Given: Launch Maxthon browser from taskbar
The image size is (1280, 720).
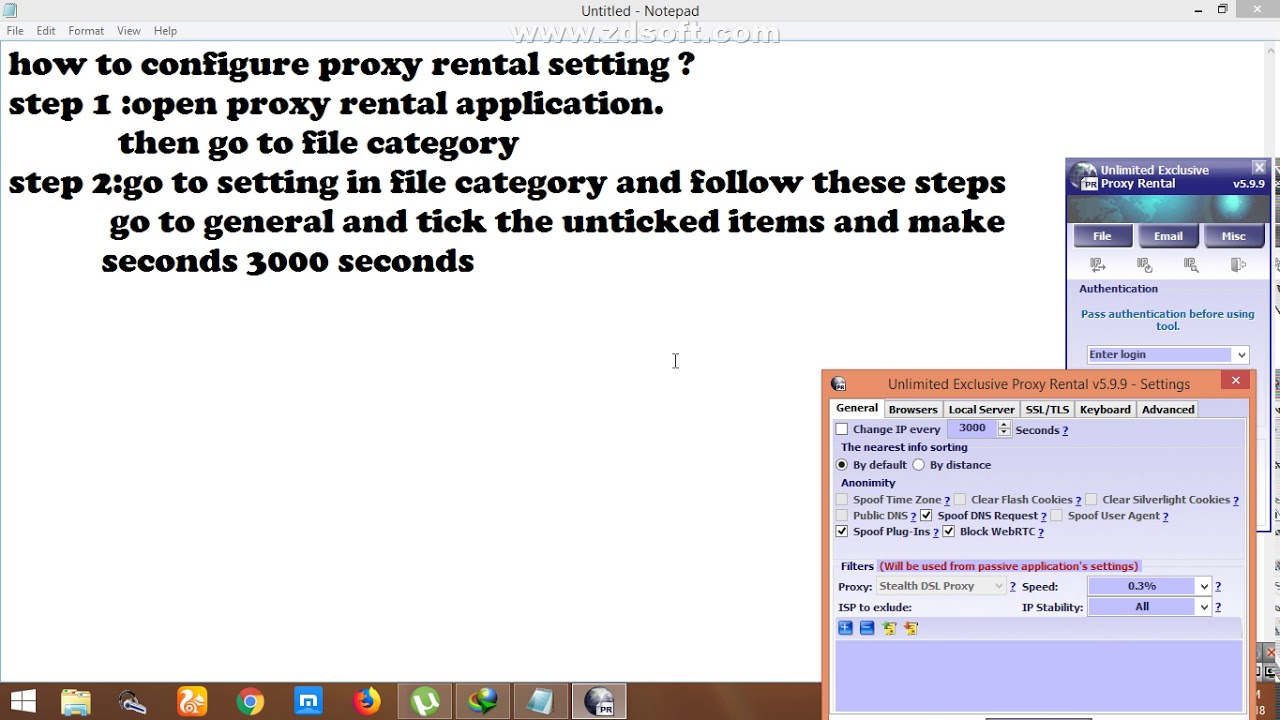Looking at the screenshot, I should [x=308, y=702].
